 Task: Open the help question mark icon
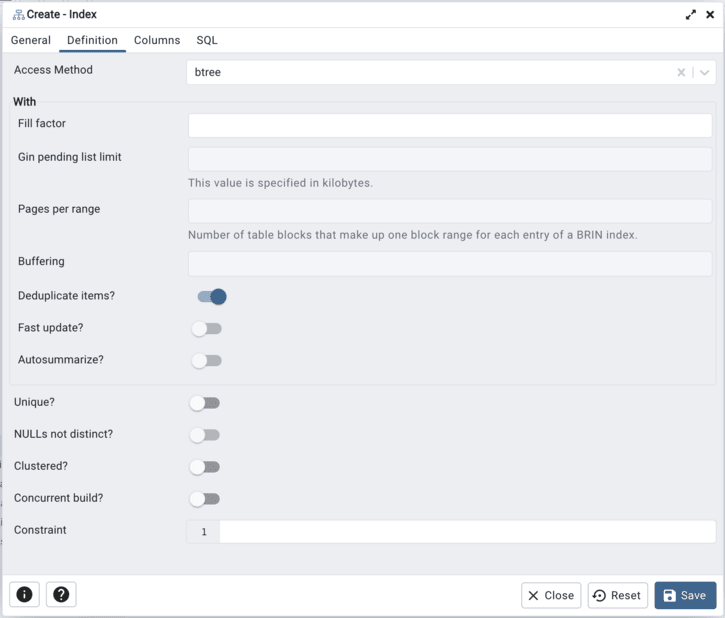(x=61, y=595)
